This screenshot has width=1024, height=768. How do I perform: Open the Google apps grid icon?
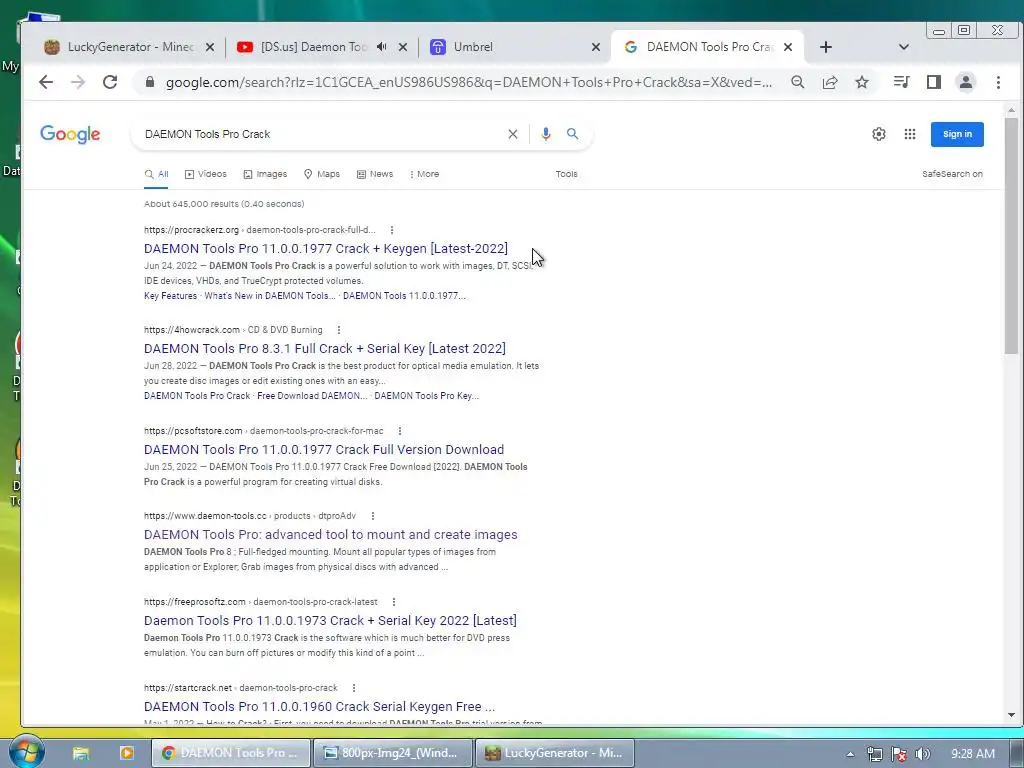[910, 134]
